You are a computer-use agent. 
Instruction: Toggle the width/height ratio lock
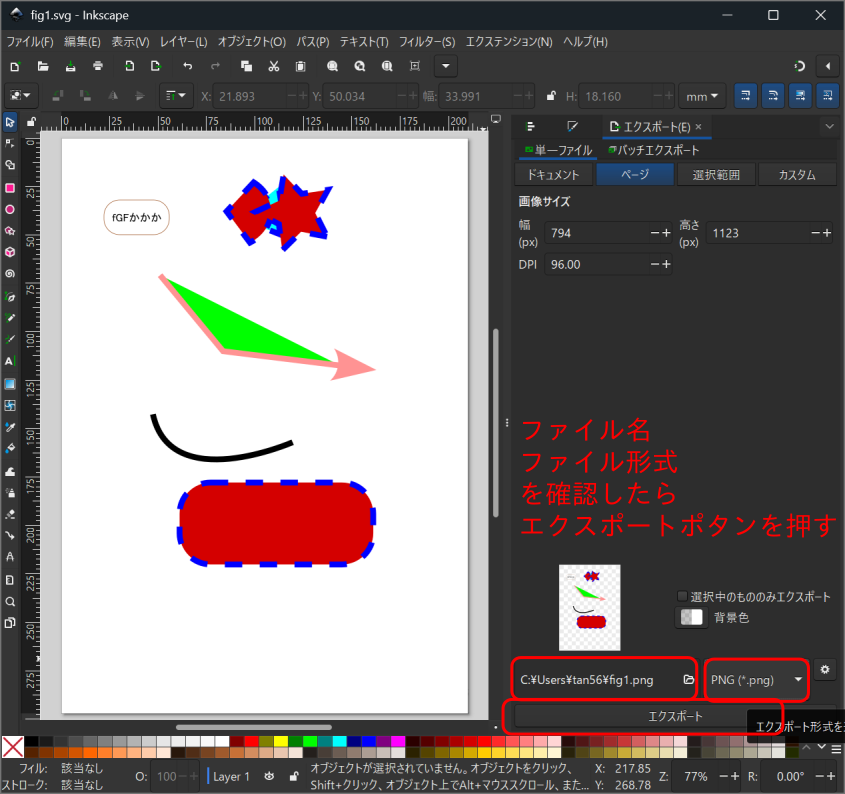tap(551, 96)
